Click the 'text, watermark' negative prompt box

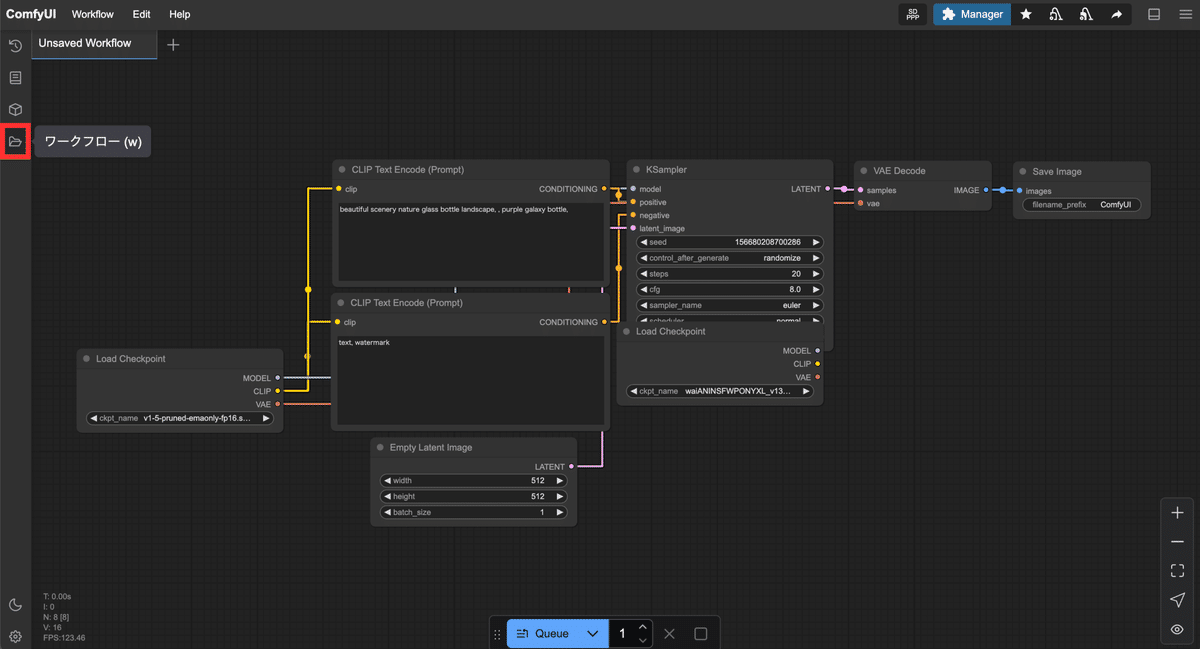pyautogui.click(x=470, y=382)
